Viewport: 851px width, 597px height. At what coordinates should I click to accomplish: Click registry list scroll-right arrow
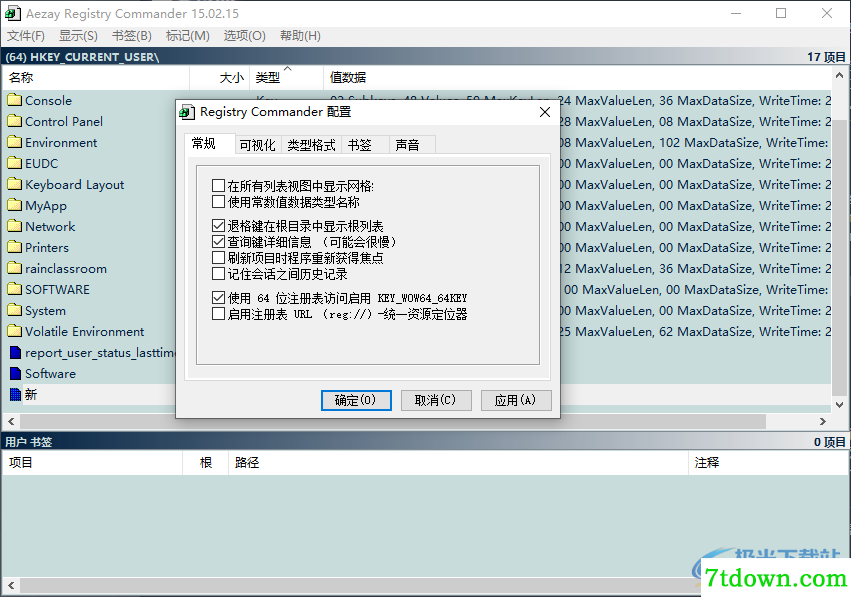(x=823, y=421)
